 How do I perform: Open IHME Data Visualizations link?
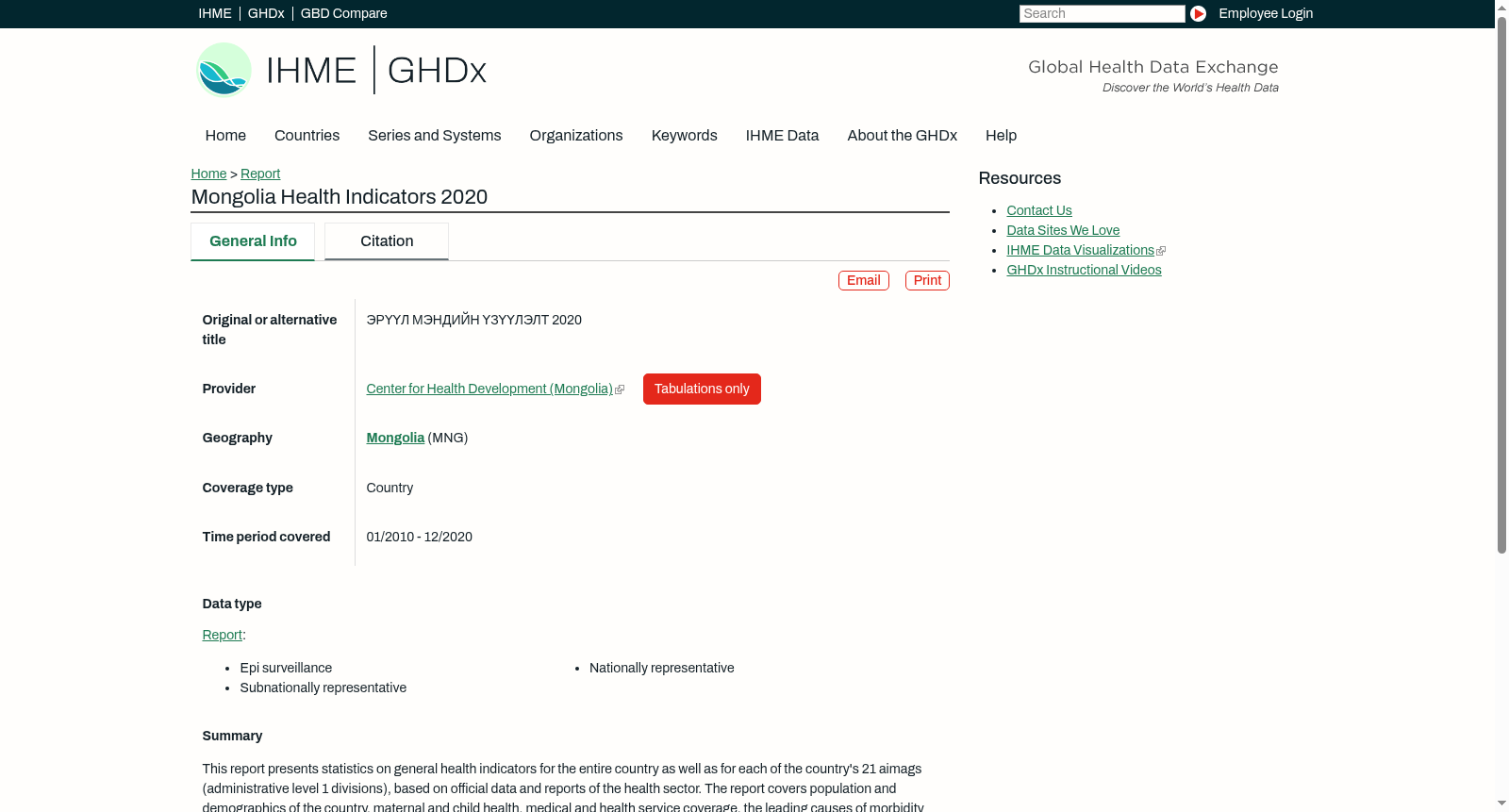[x=1080, y=250]
